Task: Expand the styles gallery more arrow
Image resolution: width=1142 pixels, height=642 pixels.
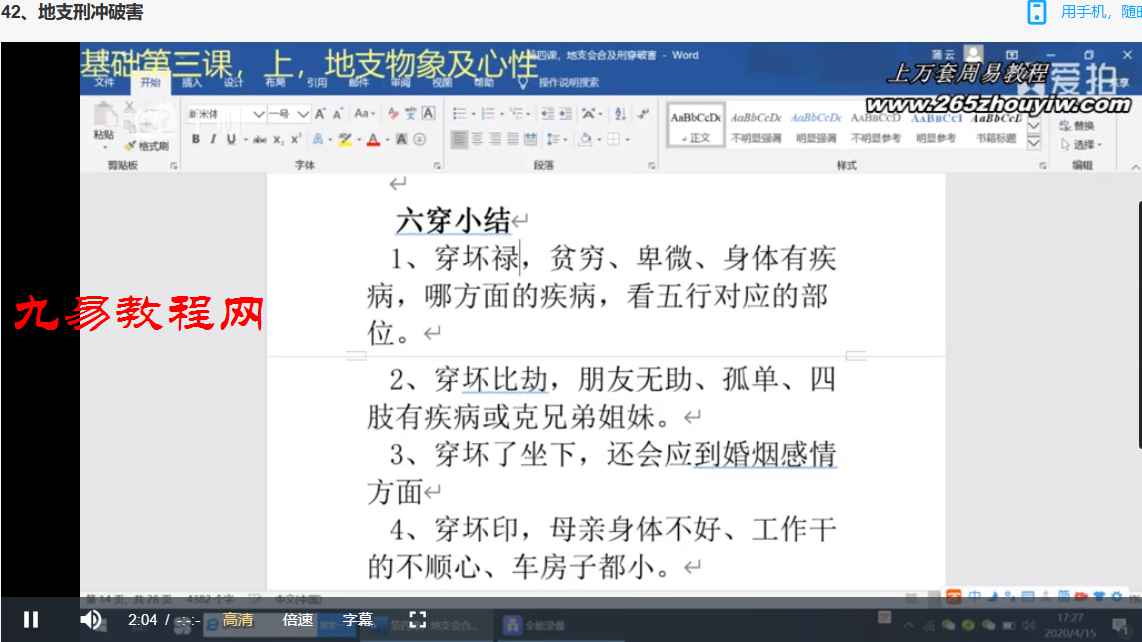Action: click(x=1033, y=143)
